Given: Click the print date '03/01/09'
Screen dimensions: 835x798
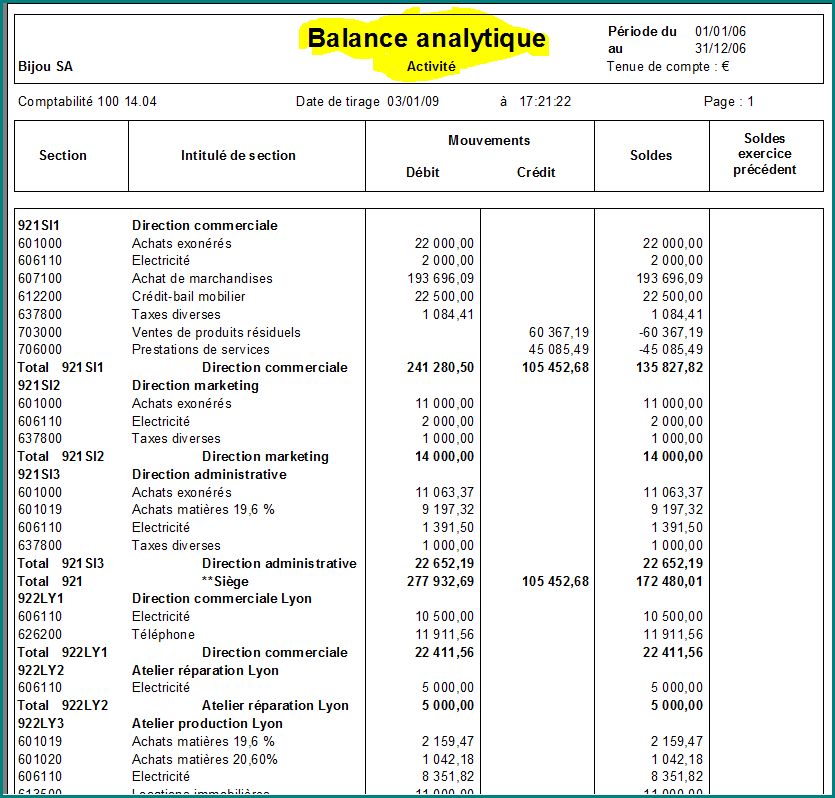Looking at the screenshot, I should point(413,101).
